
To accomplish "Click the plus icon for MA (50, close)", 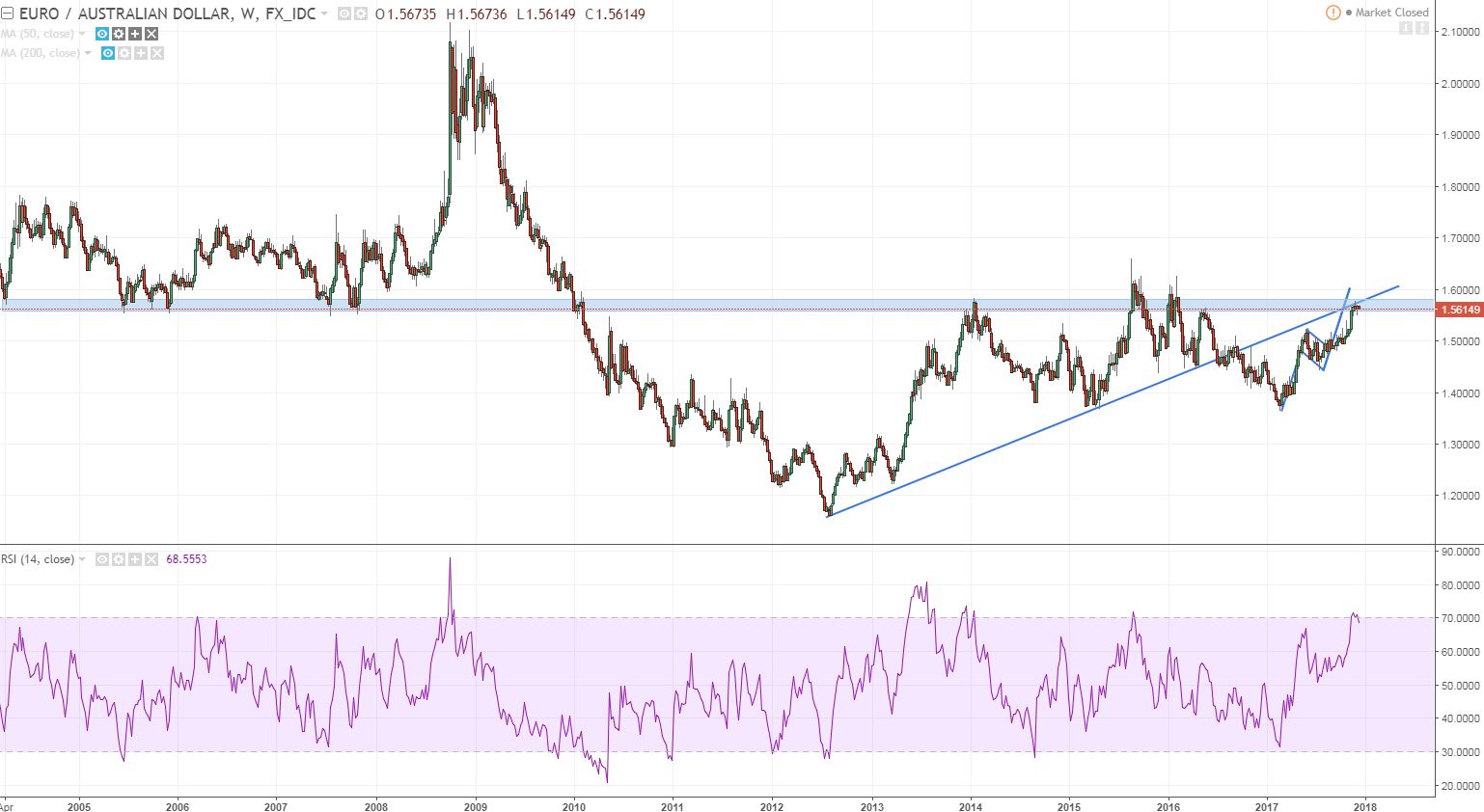I will coord(135,34).
